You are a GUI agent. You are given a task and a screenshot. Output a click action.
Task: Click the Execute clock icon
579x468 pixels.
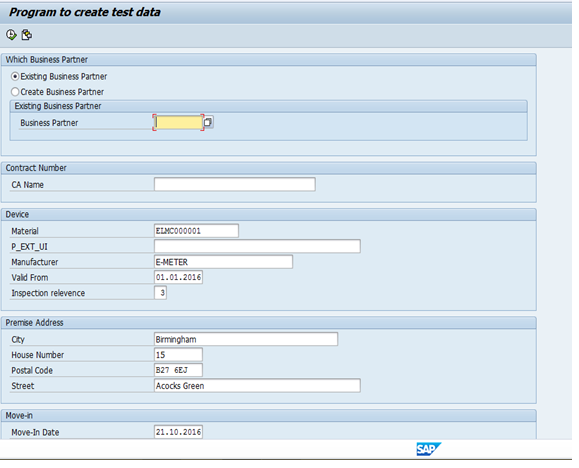(11, 35)
